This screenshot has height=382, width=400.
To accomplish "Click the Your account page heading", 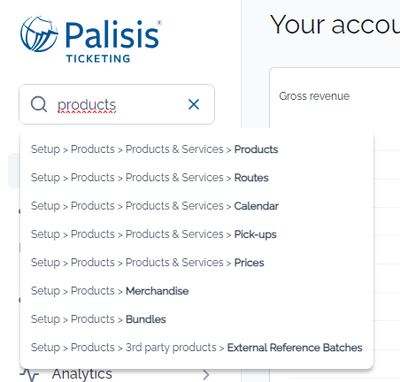I will 335,25.
